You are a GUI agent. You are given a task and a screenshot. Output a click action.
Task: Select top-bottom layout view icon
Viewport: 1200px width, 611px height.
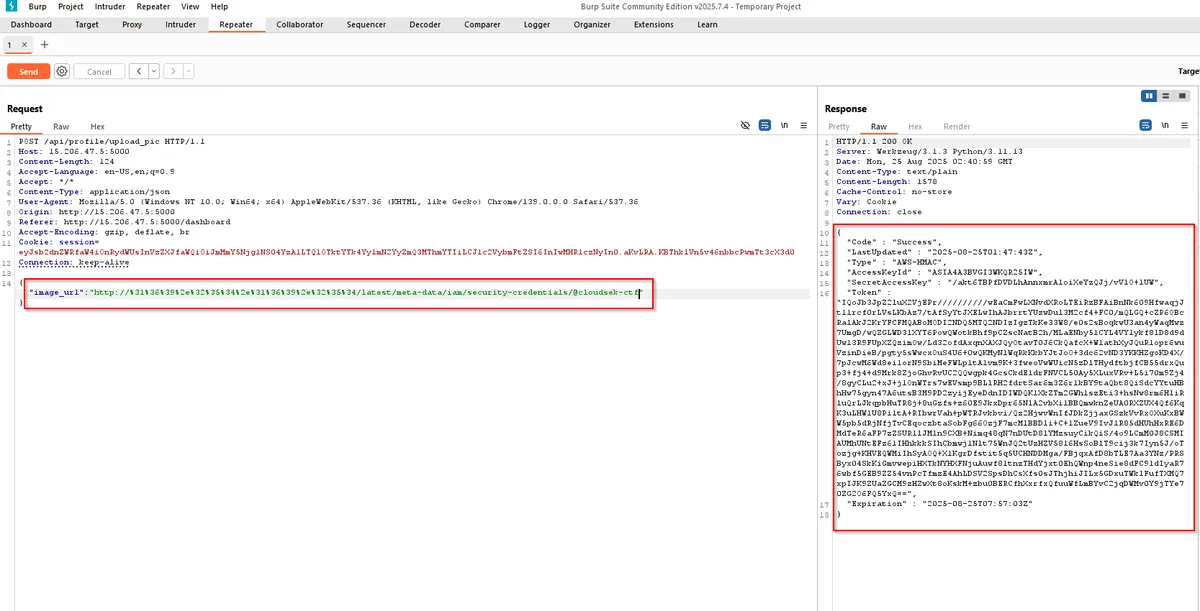tap(1165, 96)
